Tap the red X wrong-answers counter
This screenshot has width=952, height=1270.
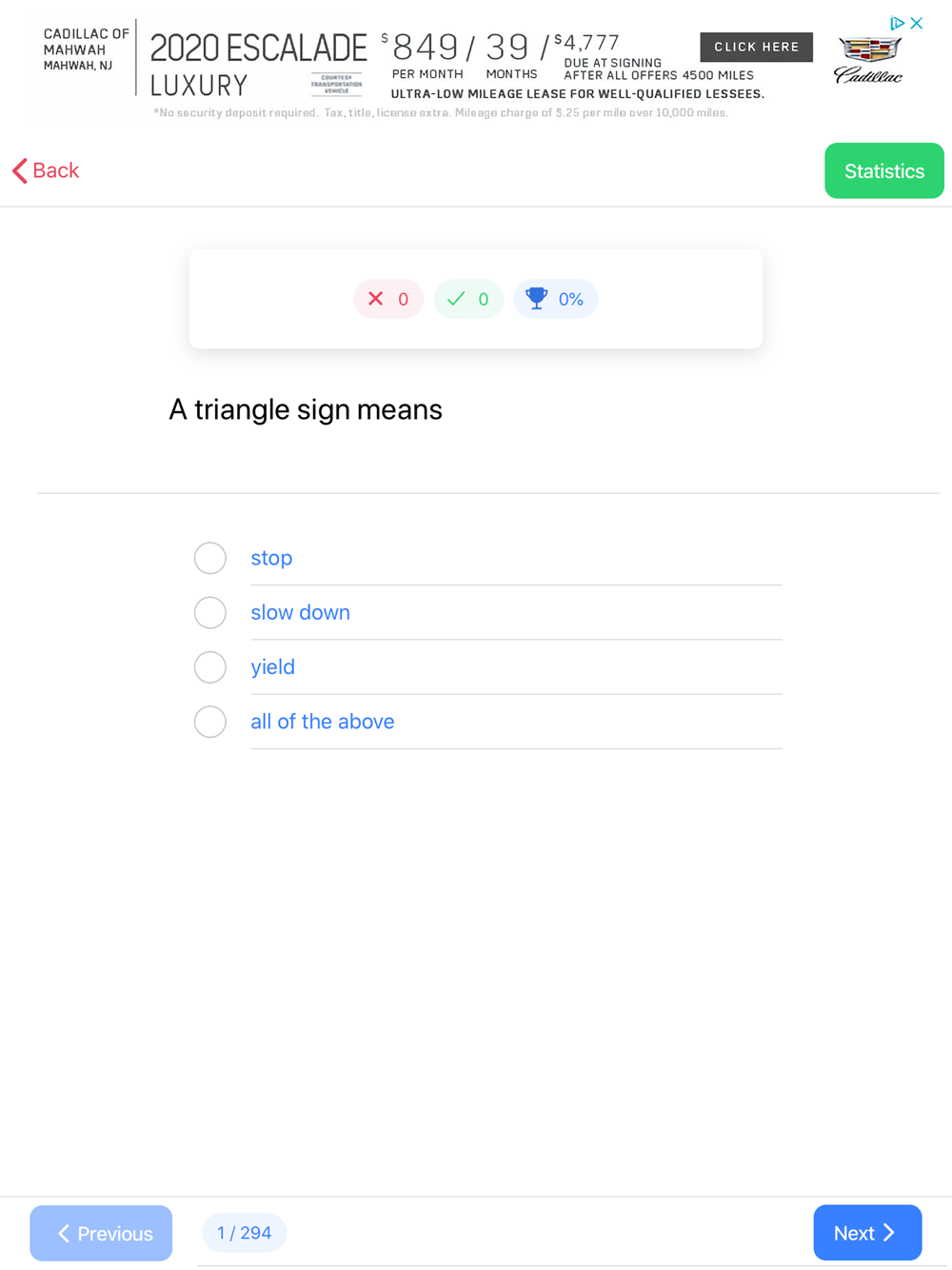click(388, 299)
